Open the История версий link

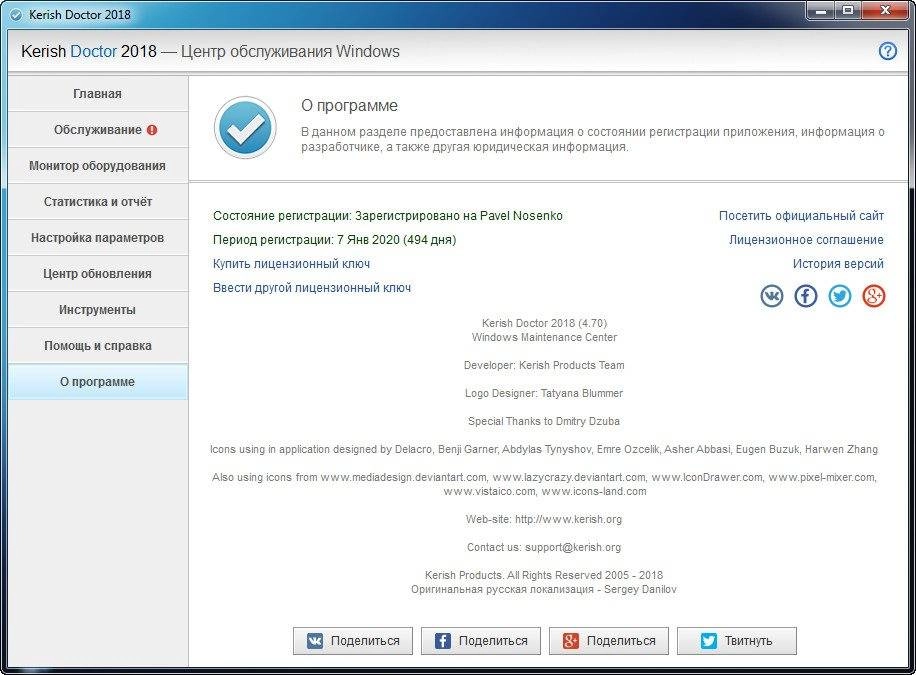tap(838, 264)
